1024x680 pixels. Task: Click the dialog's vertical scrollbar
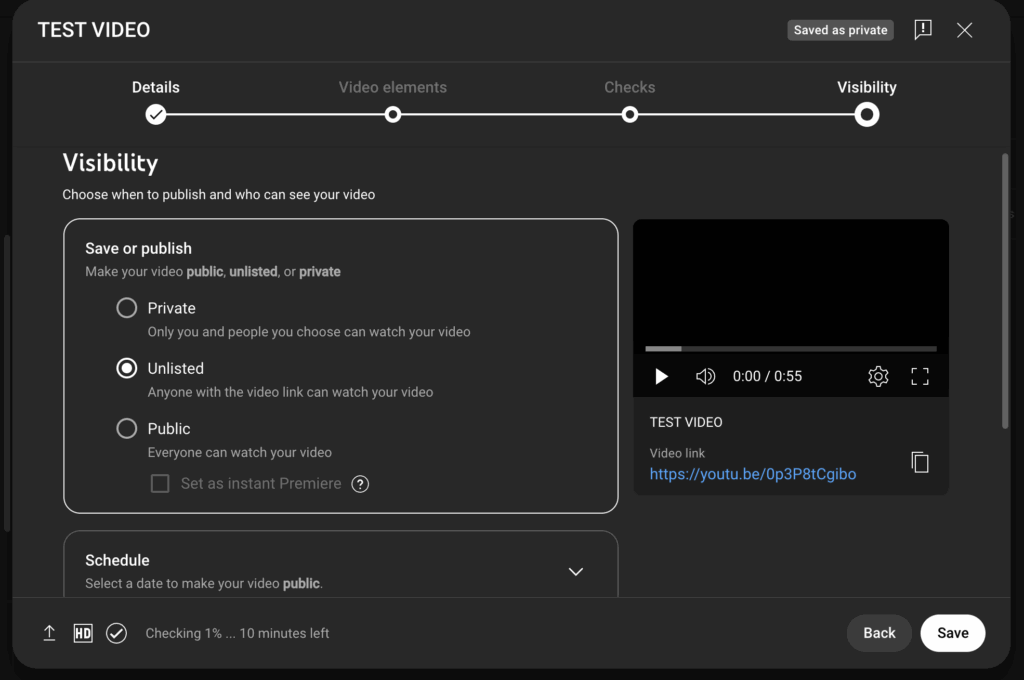point(1005,291)
